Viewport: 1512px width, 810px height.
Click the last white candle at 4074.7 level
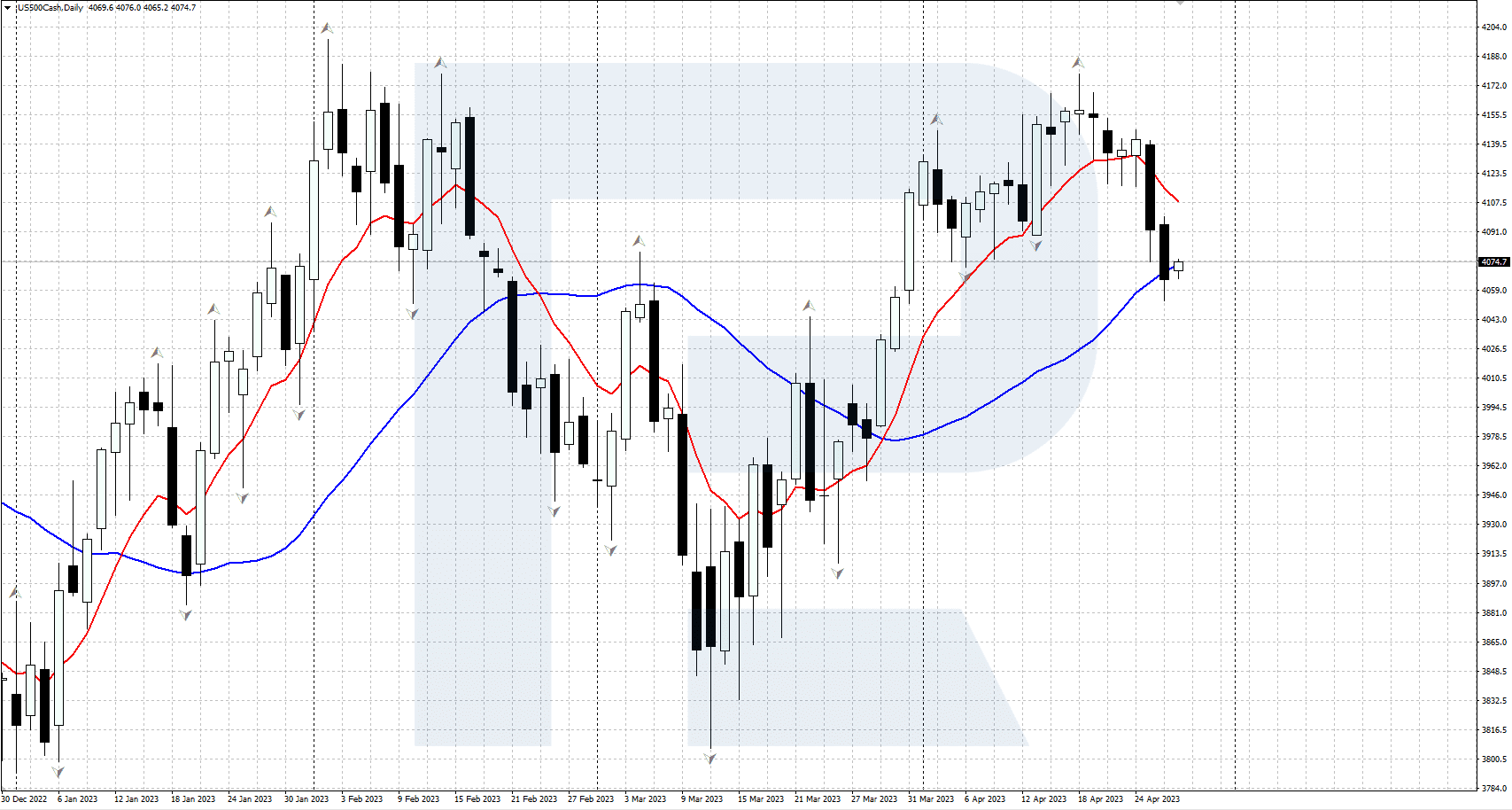click(1178, 266)
